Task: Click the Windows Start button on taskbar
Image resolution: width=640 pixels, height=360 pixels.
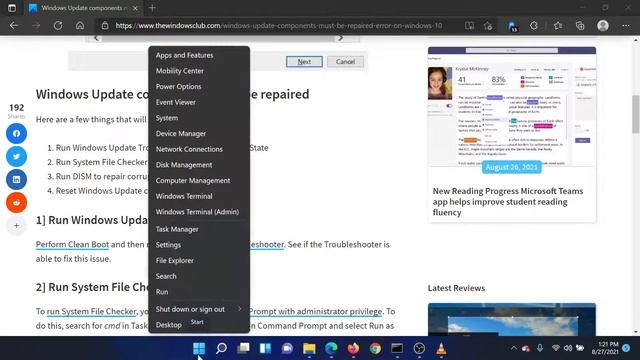Action: (x=199, y=348)
